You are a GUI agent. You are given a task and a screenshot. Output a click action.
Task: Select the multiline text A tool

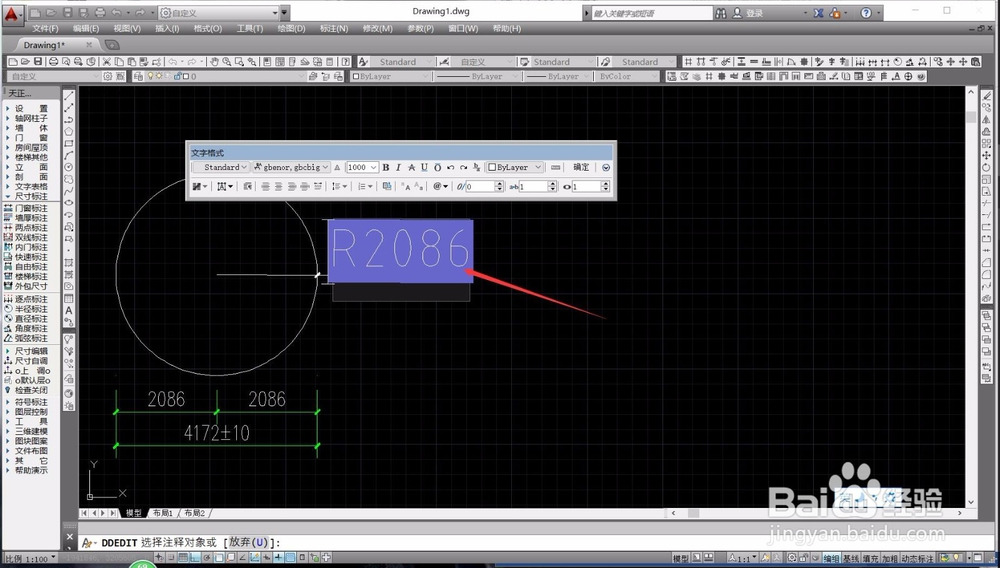click(x=69, y=310)
